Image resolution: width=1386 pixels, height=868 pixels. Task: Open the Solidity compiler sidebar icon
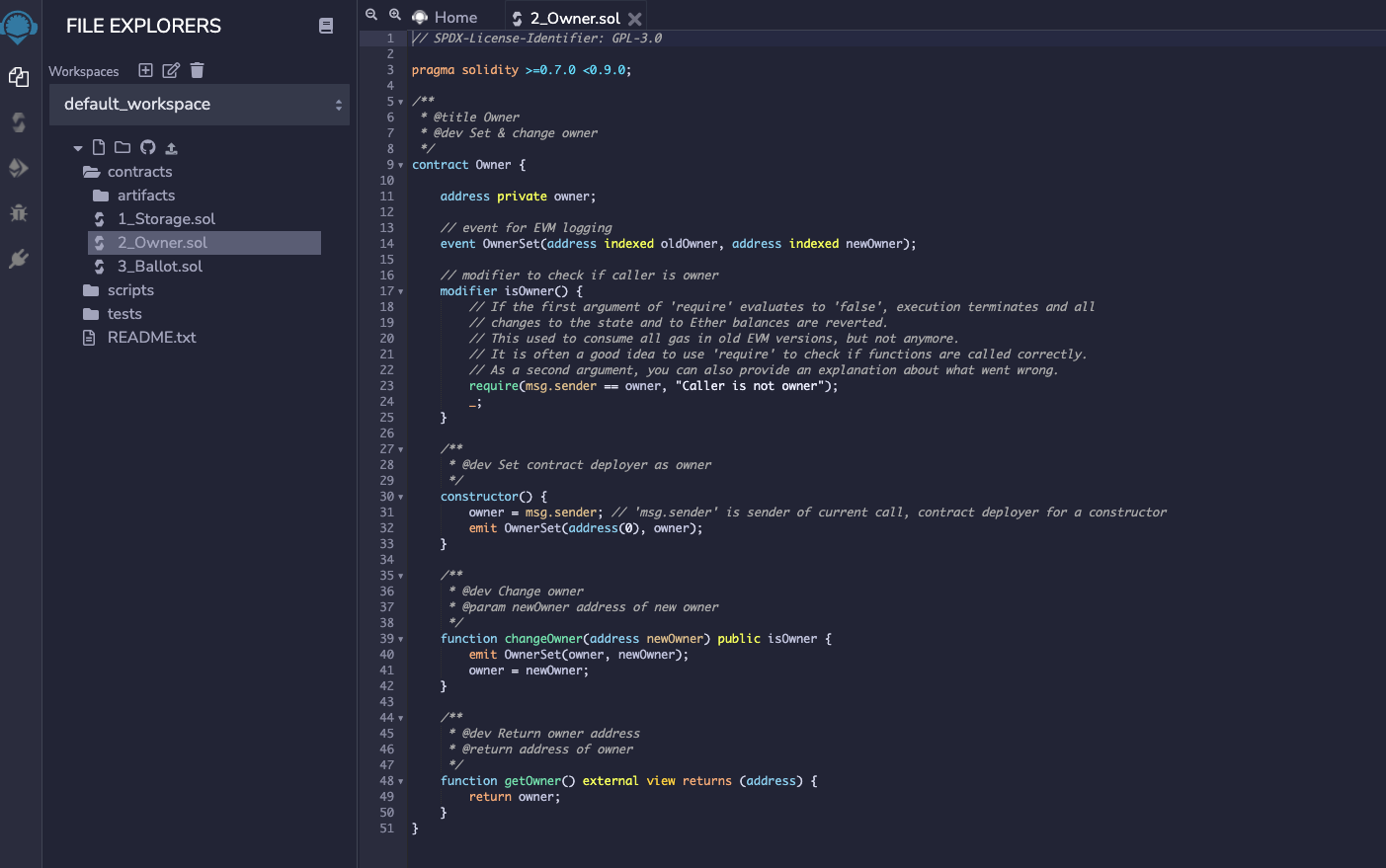pyautogui.click(x=19, y=122)
